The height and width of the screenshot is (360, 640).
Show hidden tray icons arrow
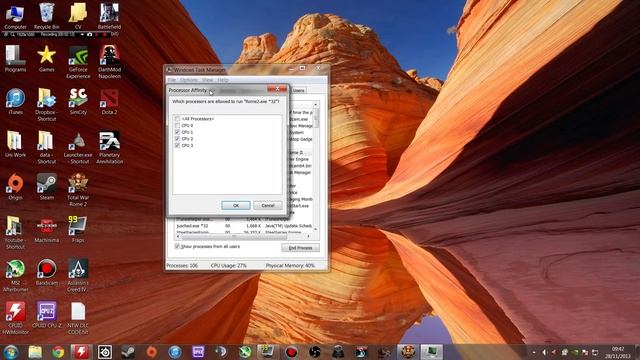[534, 352]
